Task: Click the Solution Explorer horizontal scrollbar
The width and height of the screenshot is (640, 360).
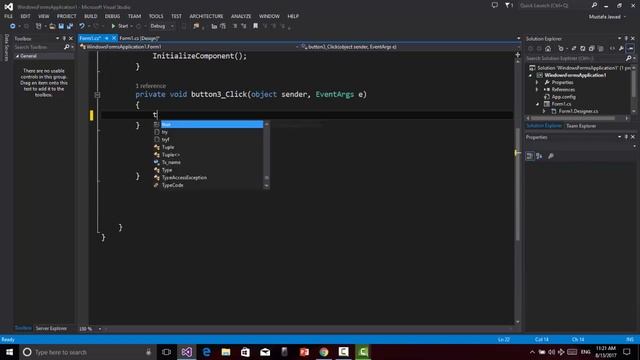Action: 572,118
